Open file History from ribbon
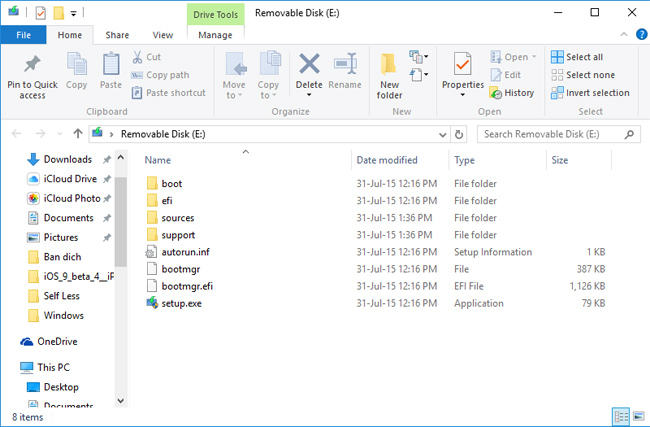 (x=512, y=93)
